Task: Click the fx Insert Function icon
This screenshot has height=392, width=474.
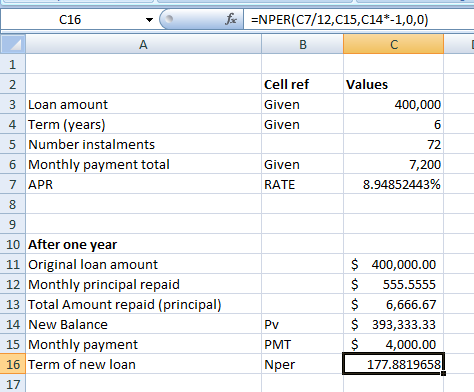Action: click(231, 19)
